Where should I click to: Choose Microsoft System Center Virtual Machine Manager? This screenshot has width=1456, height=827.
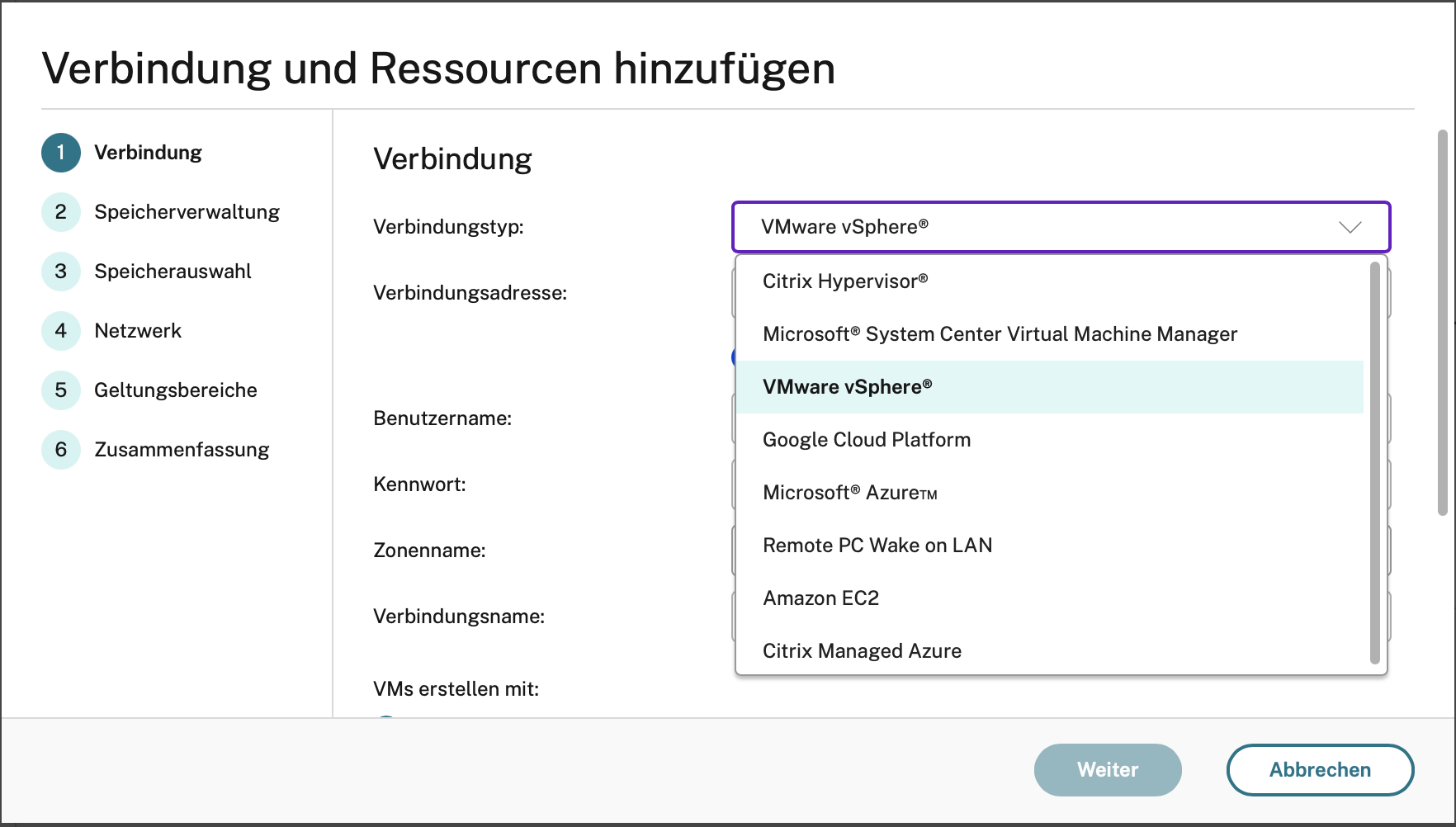(x=1049, y=334)
